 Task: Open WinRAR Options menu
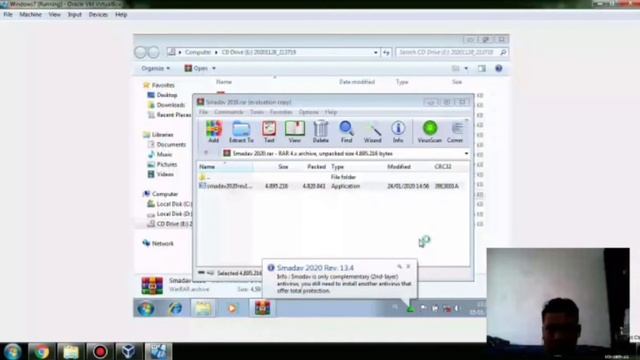309,112
